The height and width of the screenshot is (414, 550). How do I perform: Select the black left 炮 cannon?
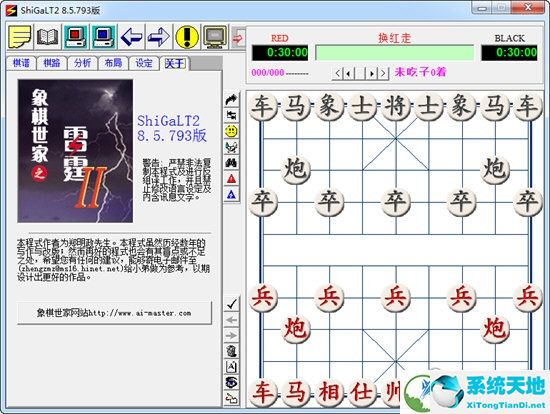296,169
